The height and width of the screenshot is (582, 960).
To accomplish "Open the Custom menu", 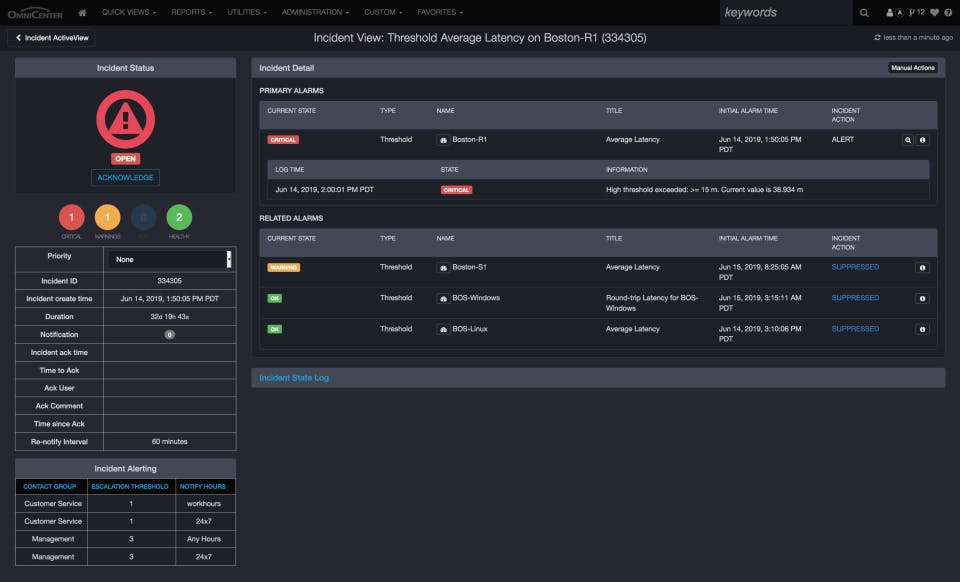I will (383, 12).
